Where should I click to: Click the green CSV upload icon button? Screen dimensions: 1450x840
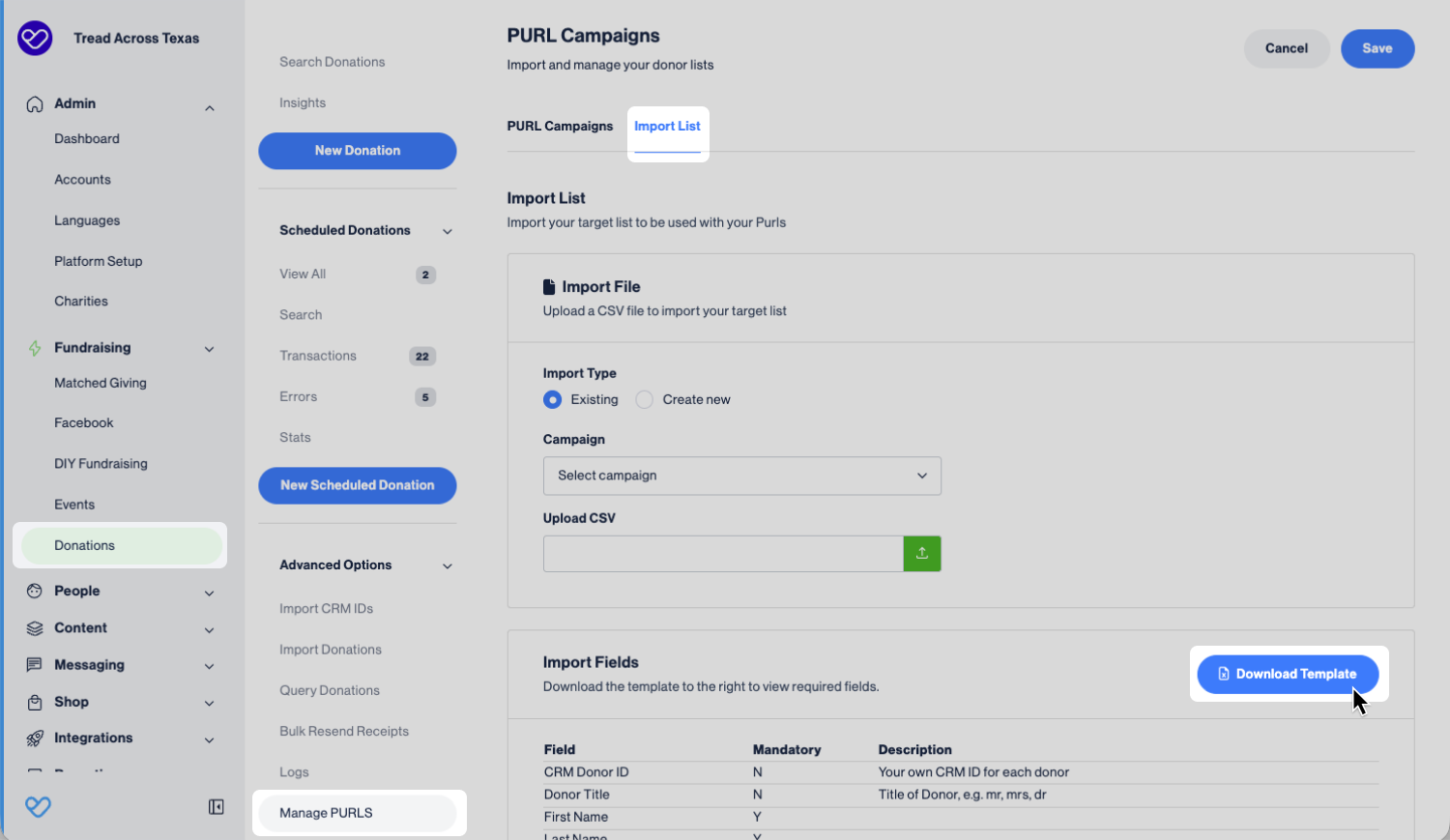pos(921,554)
